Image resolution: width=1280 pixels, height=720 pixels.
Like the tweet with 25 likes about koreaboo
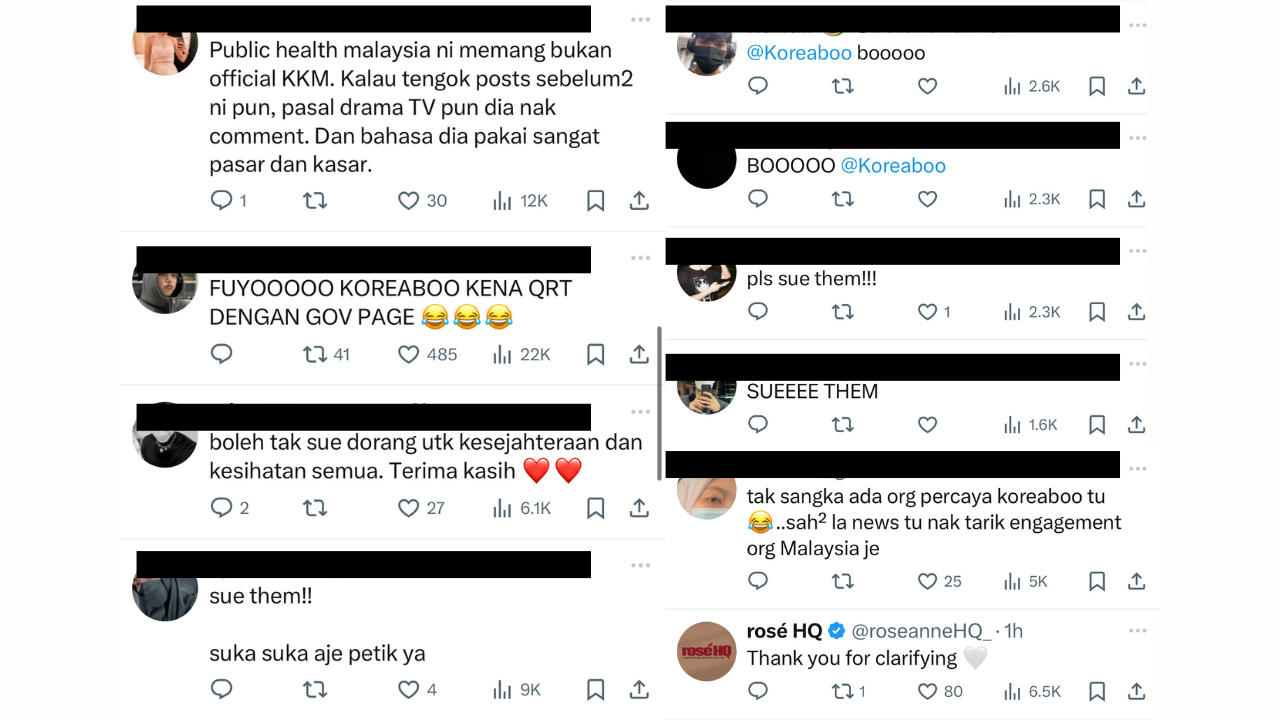[x=940, y=581]
